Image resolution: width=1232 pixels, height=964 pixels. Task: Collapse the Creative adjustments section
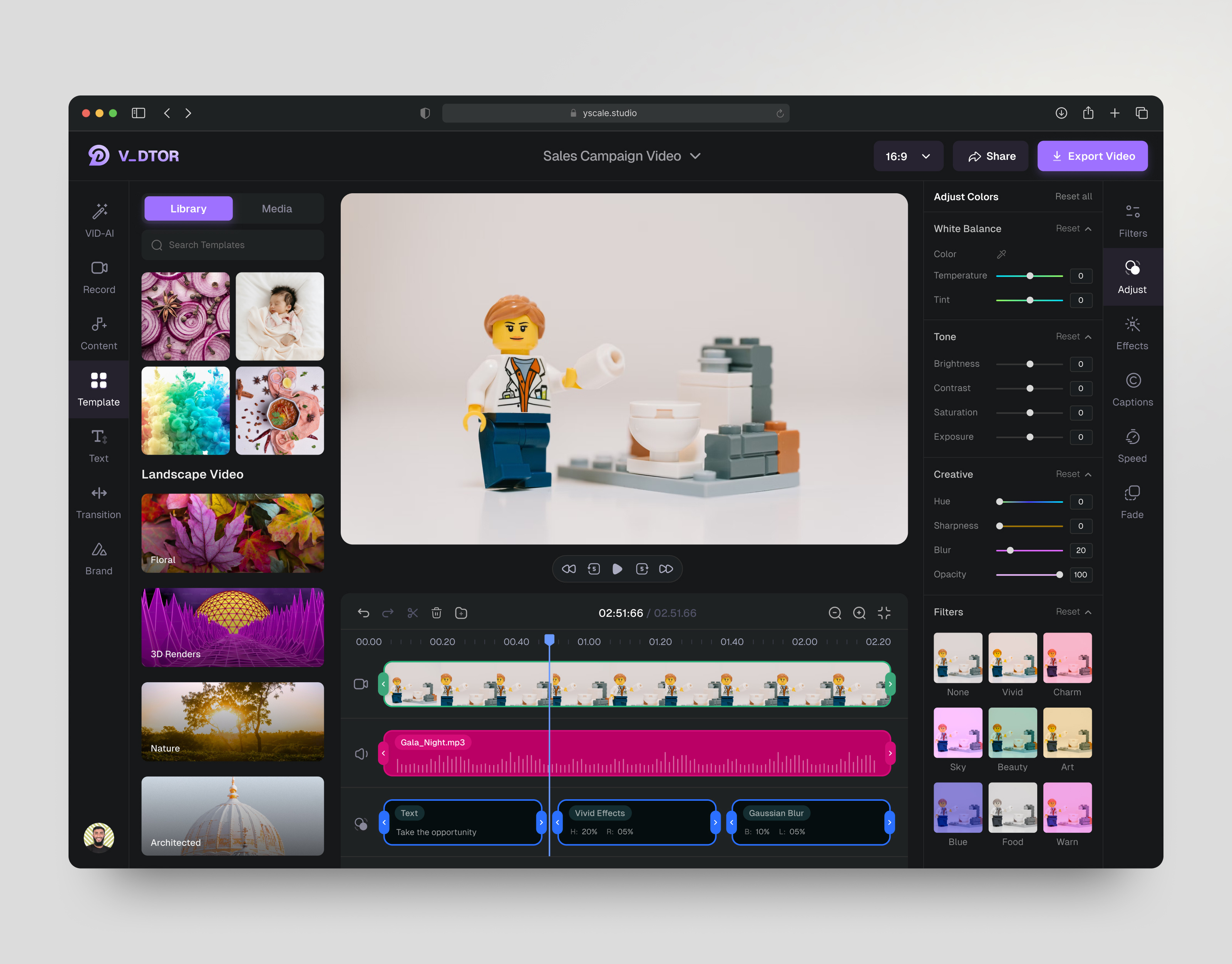[x=1089, y=474]
